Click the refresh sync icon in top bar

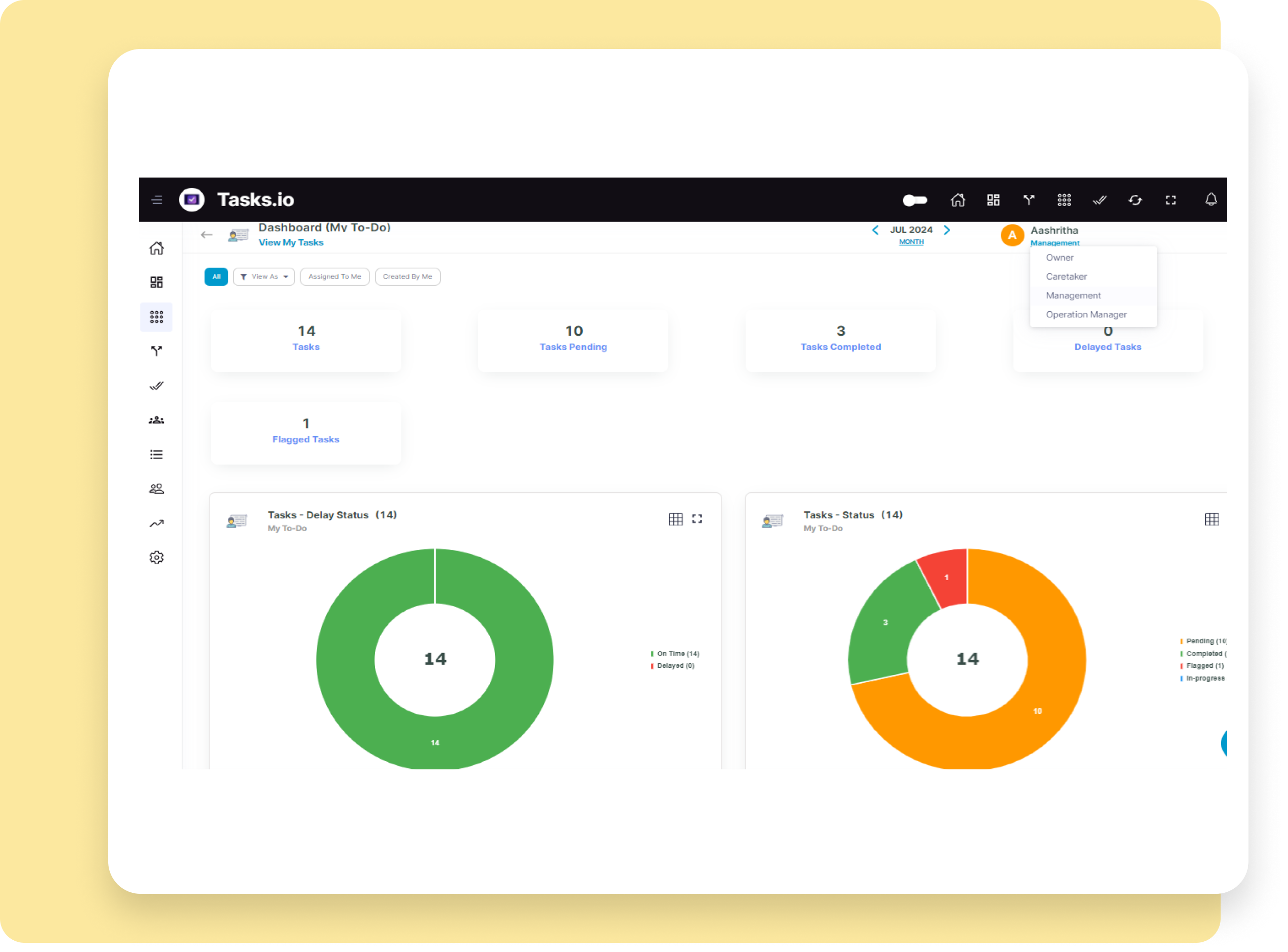[1135, 200]
